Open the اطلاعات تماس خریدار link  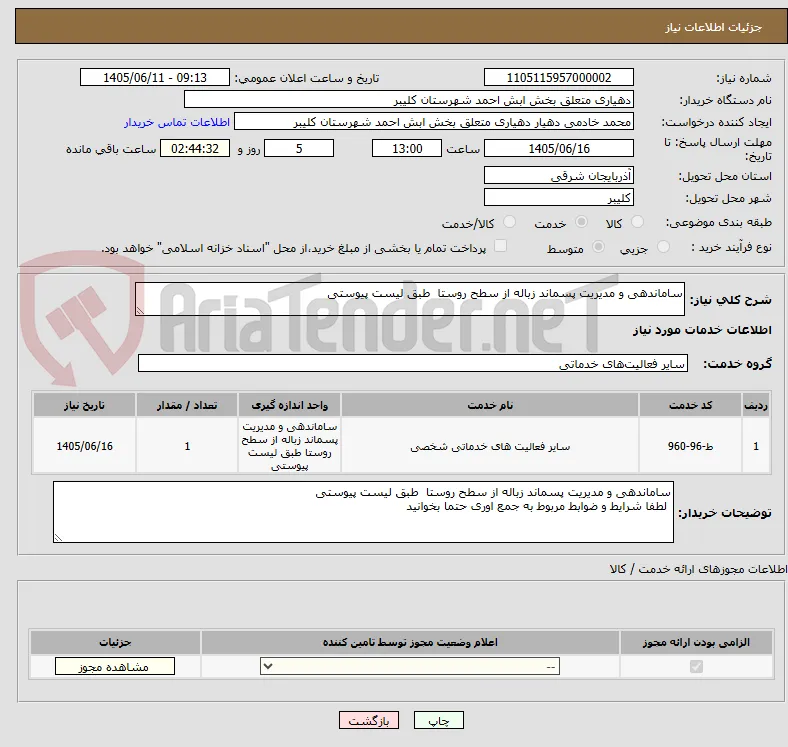point(177,122)
